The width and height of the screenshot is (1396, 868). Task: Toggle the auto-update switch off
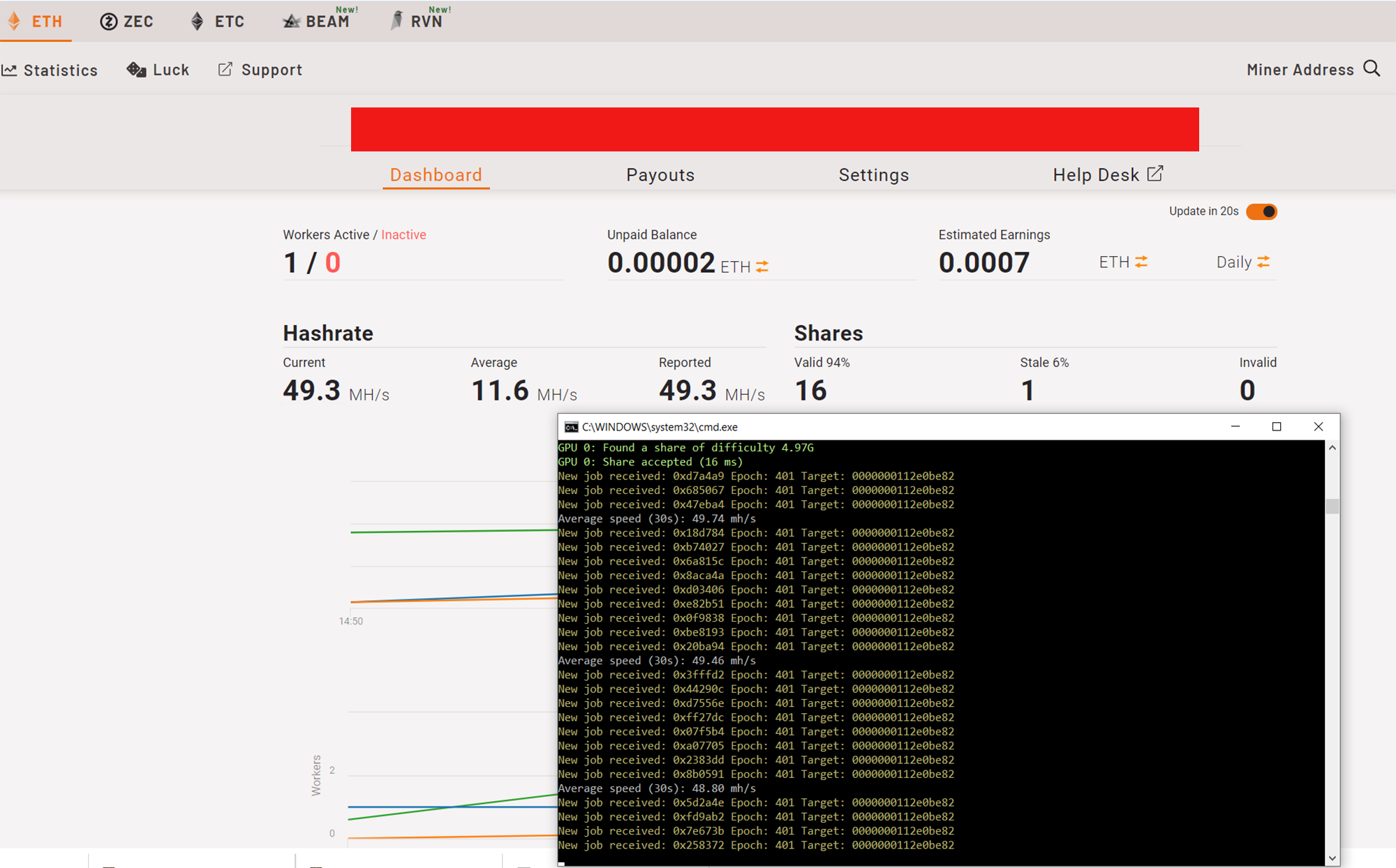1261,211
